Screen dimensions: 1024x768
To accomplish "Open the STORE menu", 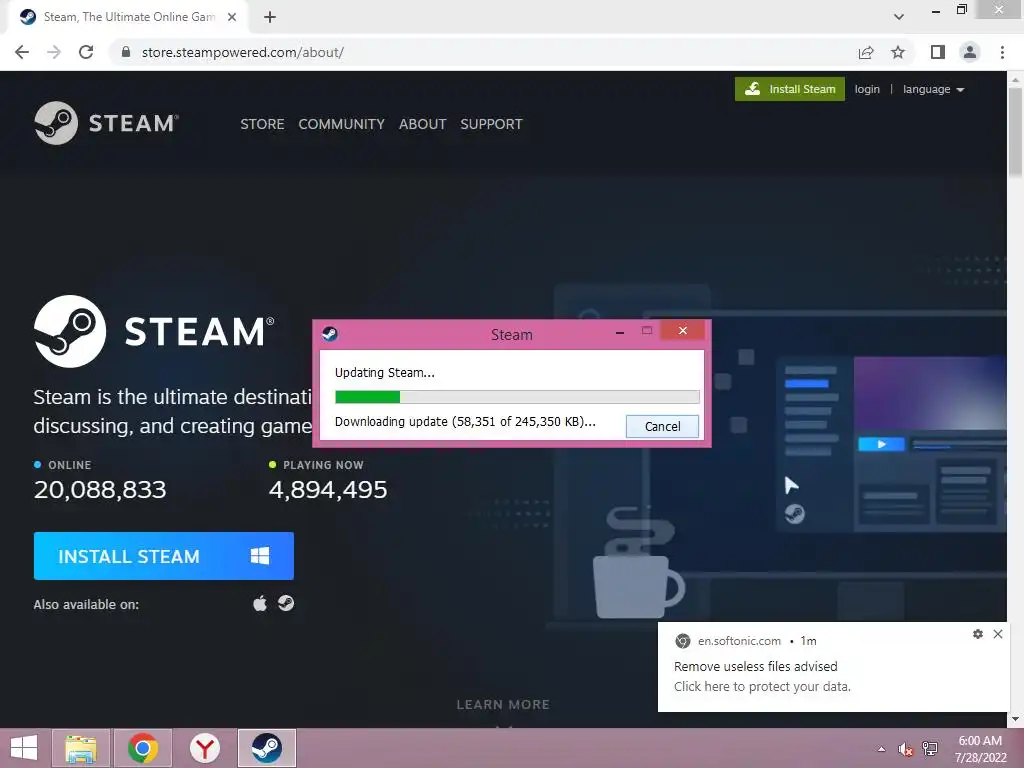I will click(x=262, y=124).
